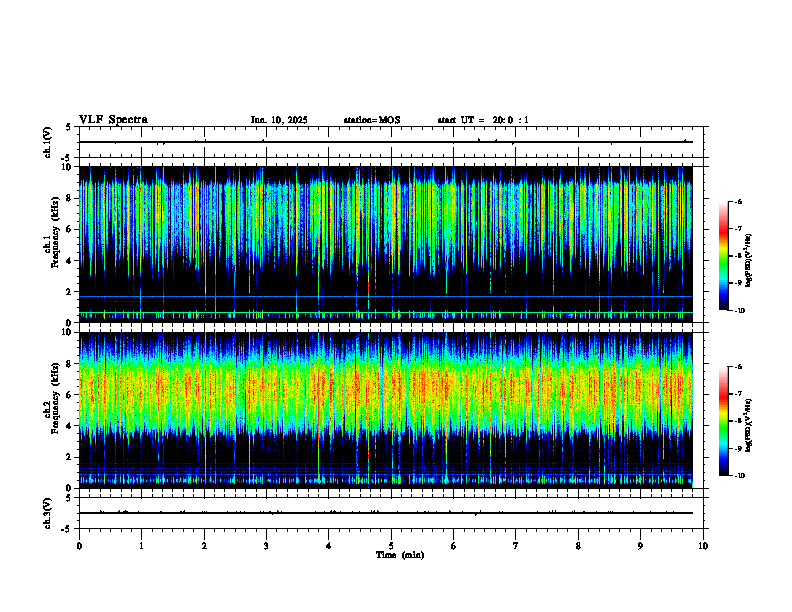Screen dimensions: 792x612
Task: Click the time axis tick label "1"
Action: (x=141, y=546)
